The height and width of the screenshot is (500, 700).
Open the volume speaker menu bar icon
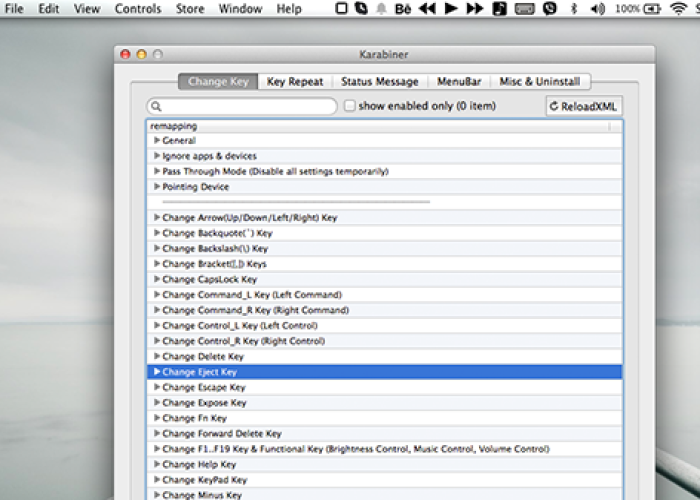point(598,8)
